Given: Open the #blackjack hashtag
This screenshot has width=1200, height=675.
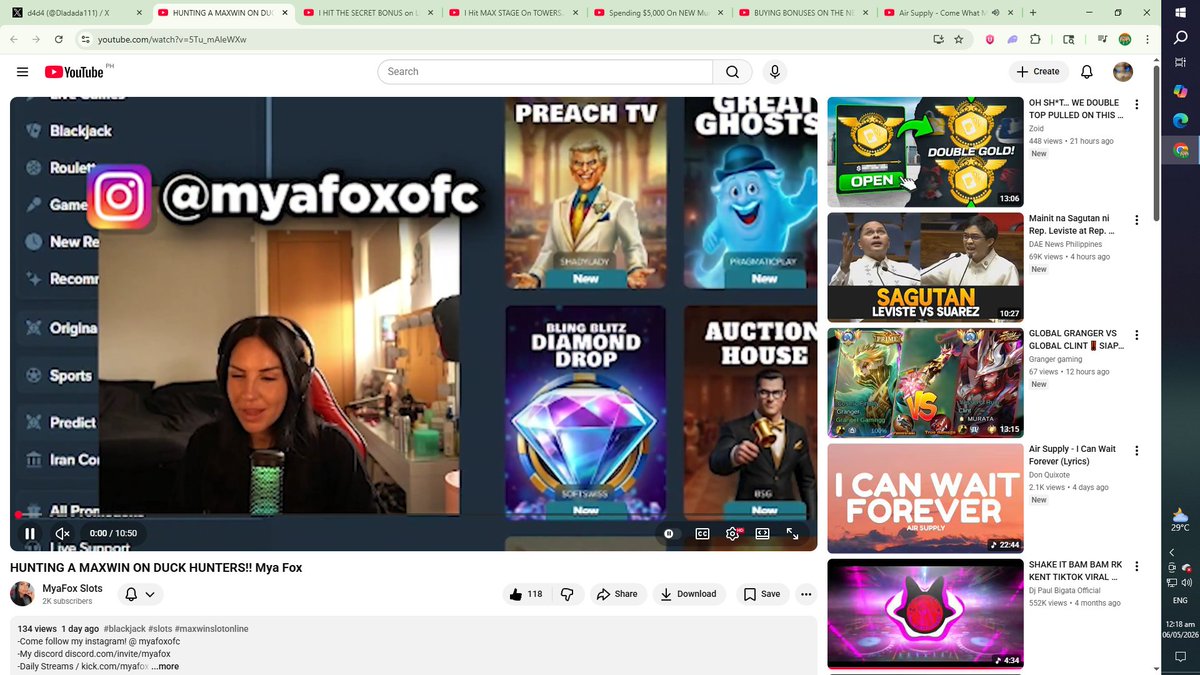Looking at the screenshot, I should [x=126, y=629].
